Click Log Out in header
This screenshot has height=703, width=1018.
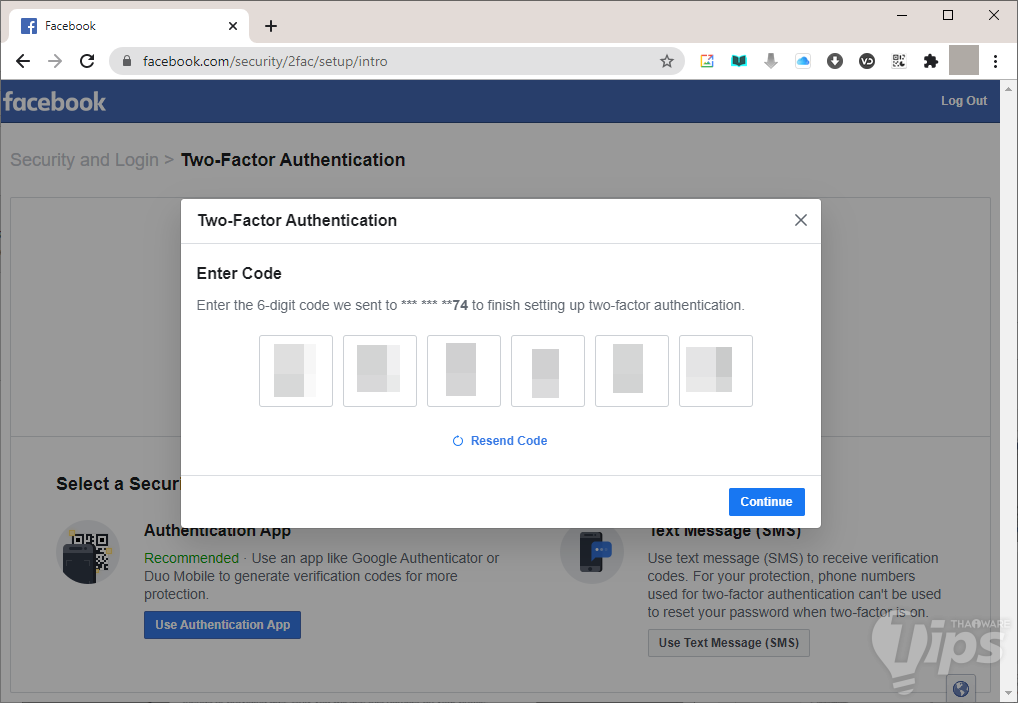tap(964, 101)
